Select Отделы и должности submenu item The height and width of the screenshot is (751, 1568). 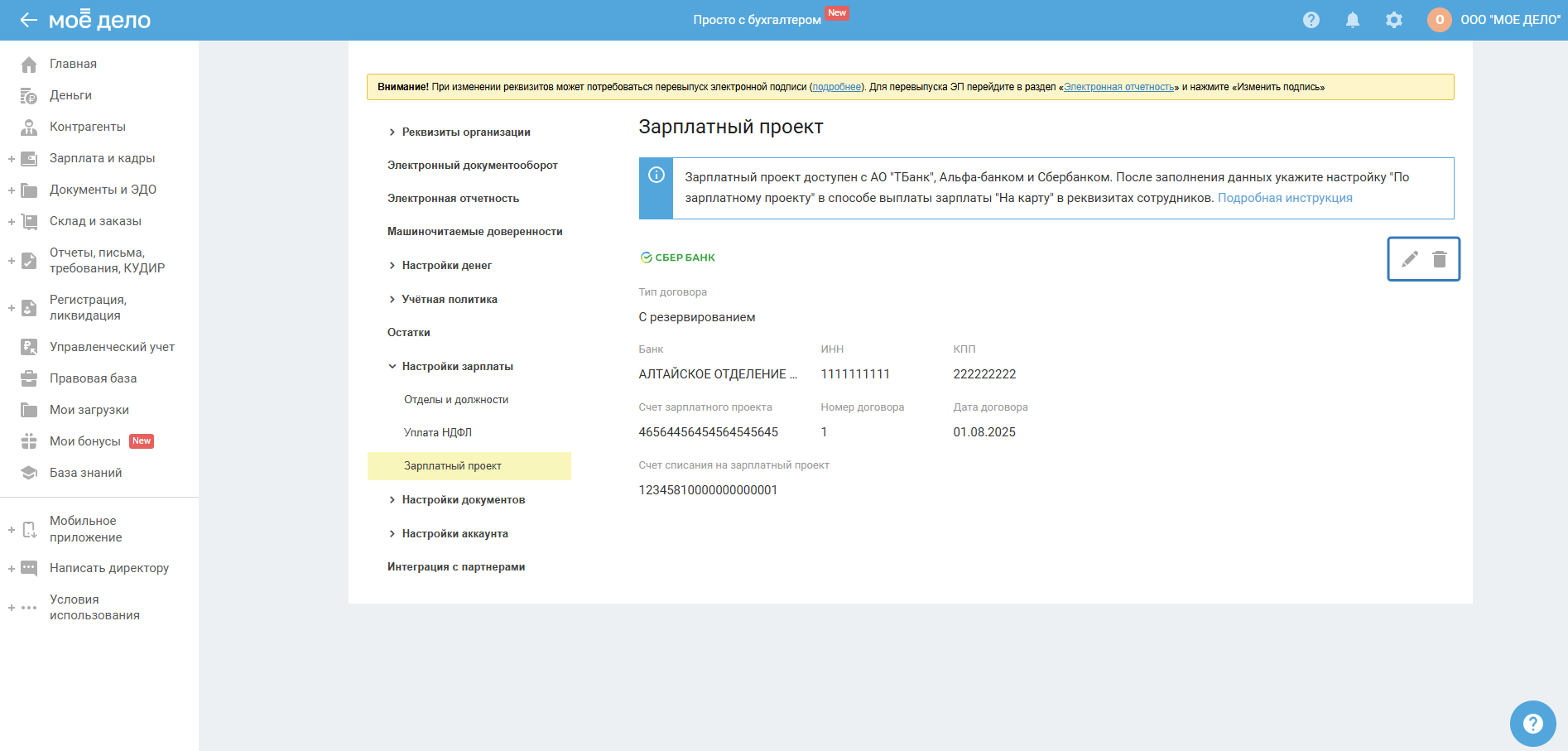[456, 400]
